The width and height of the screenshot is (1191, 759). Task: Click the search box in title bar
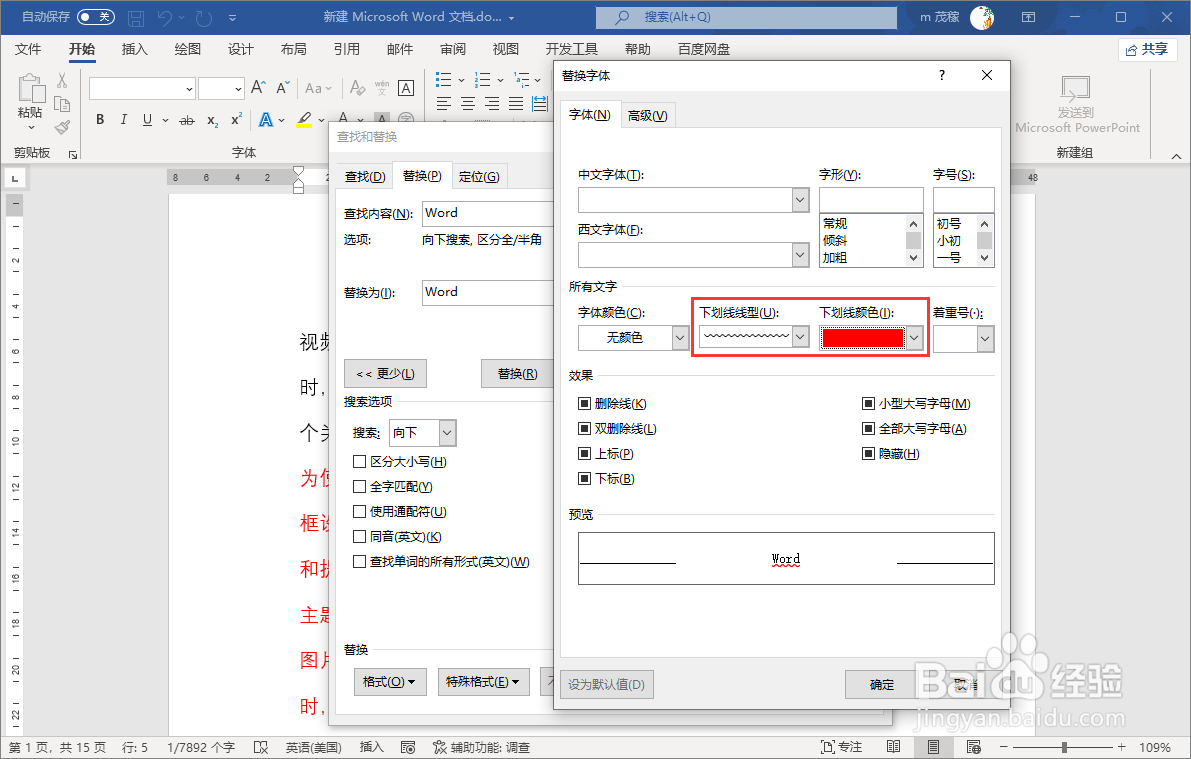pos(746,17)
